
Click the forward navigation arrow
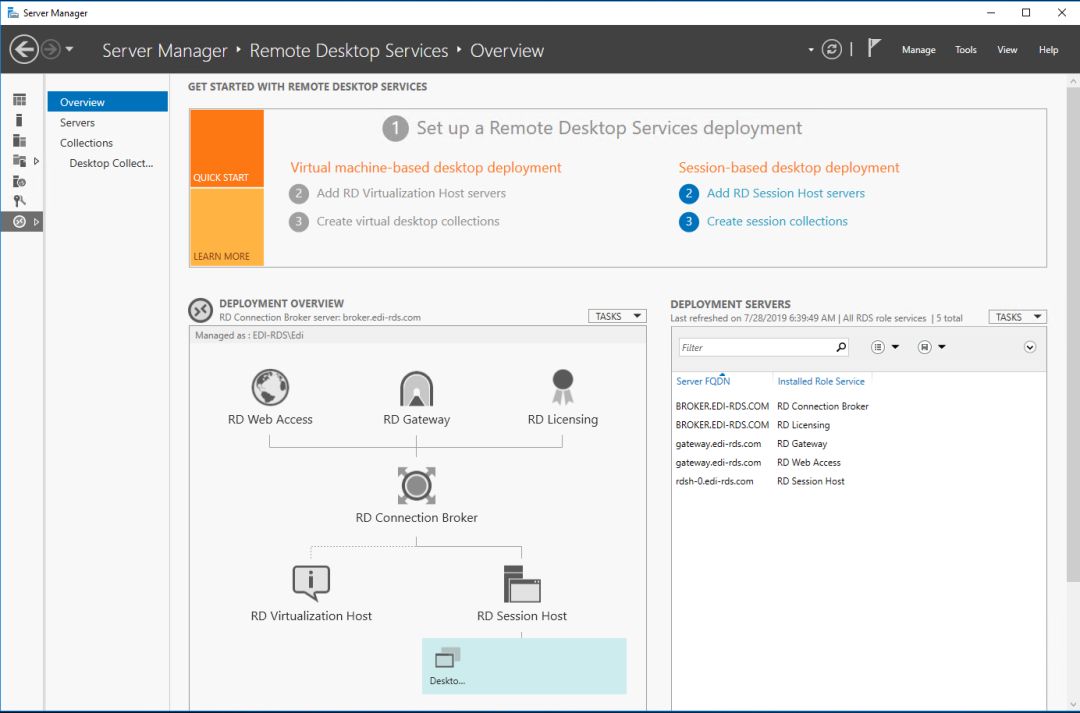point(50,50)
